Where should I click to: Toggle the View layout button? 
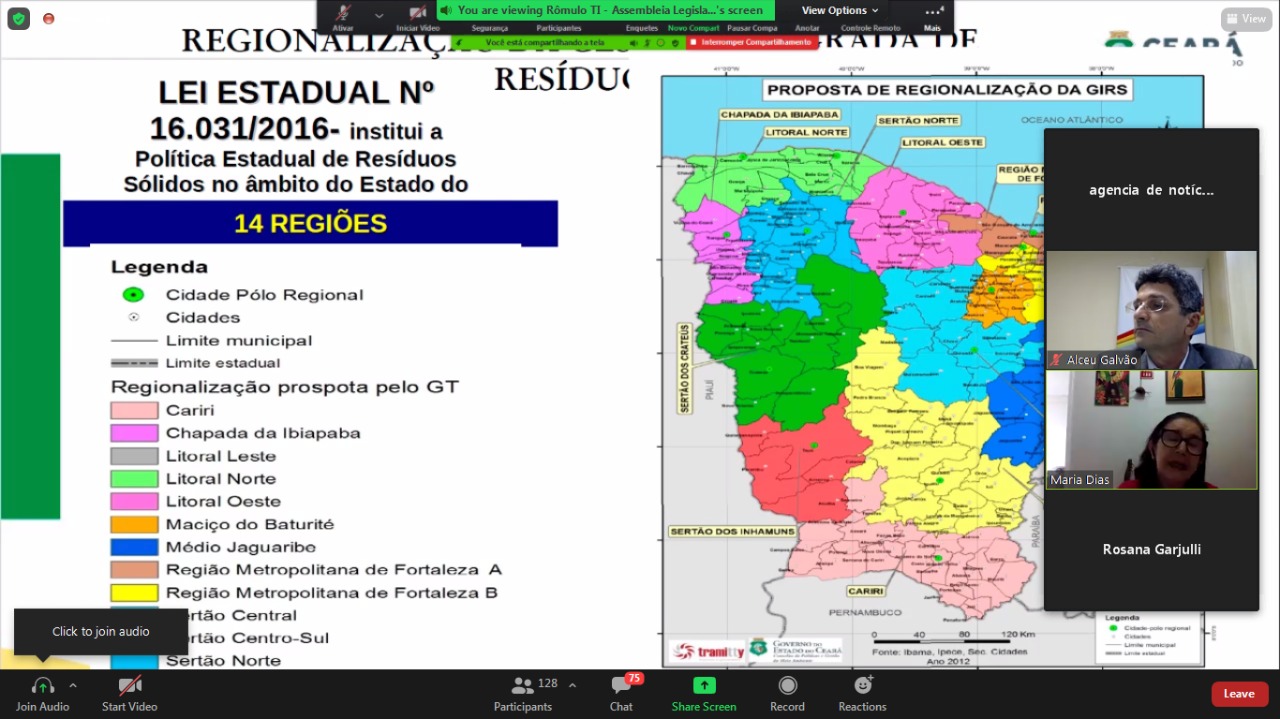[x=1246, y=19]
